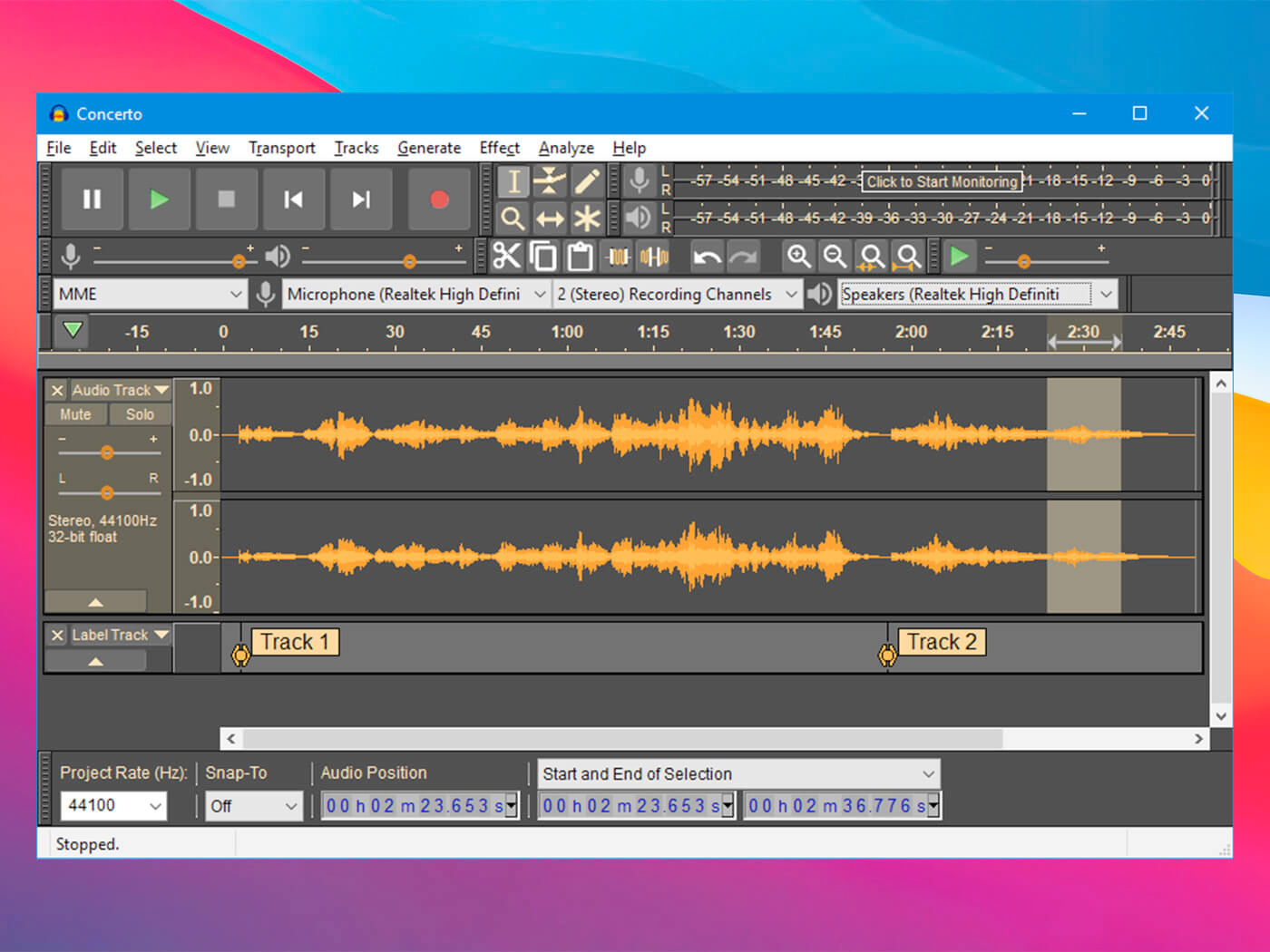
Task: Select the Envelope tool
Action: (550, 181)
